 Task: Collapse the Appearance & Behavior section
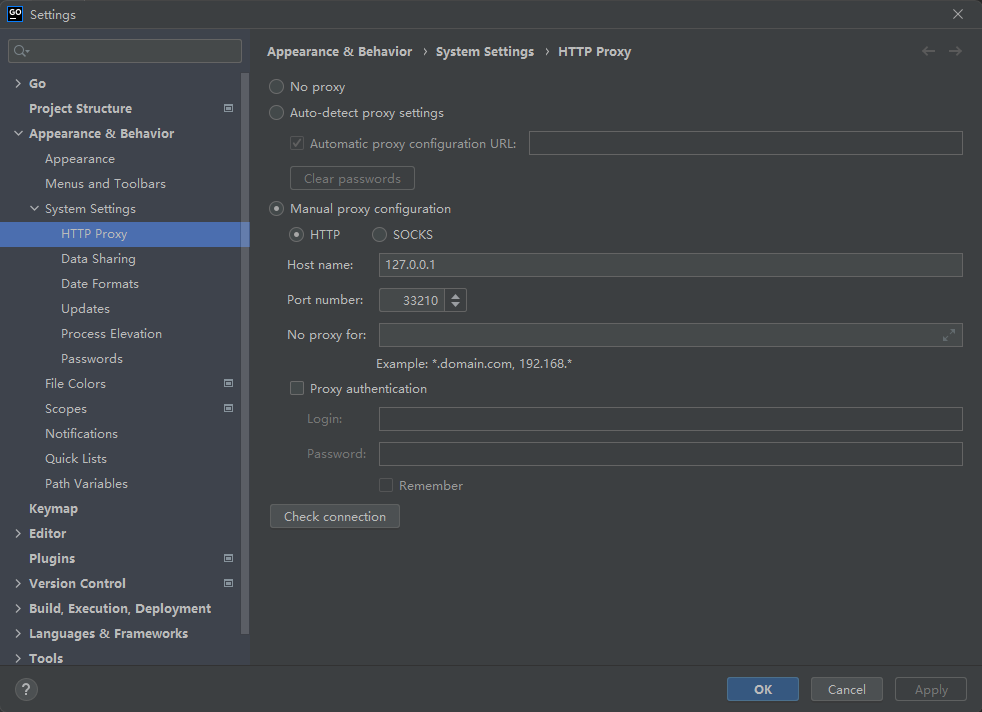(18, 133)
